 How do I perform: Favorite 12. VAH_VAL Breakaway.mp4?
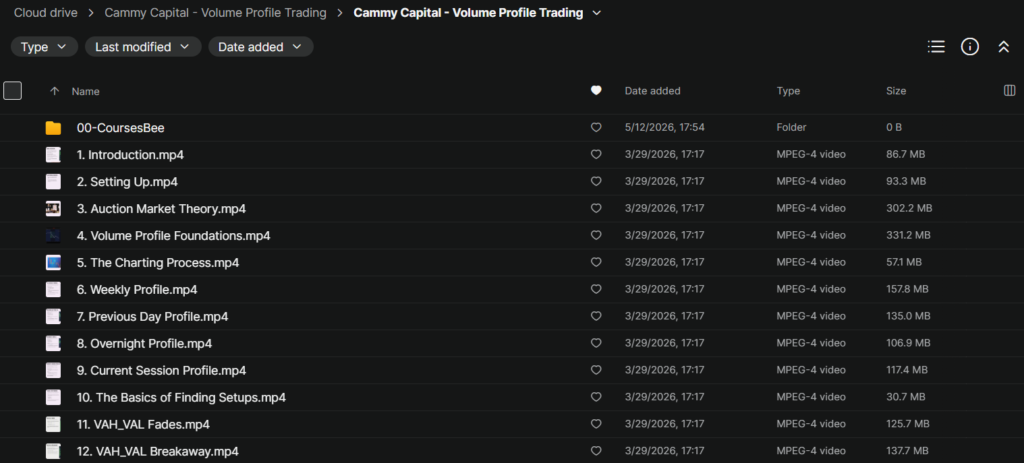(x=596, y=451)
